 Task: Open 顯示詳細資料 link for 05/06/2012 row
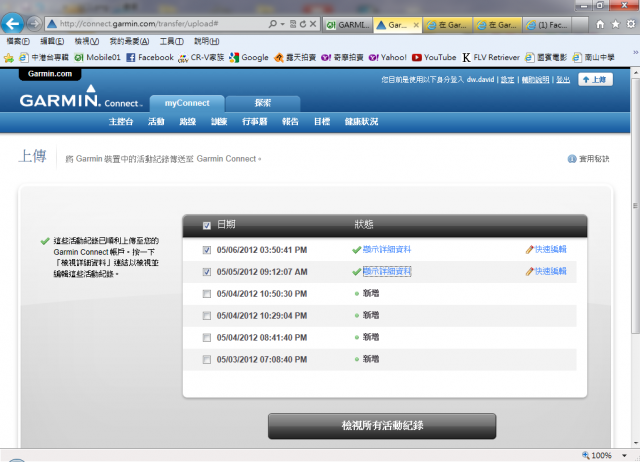click(387, 249)
